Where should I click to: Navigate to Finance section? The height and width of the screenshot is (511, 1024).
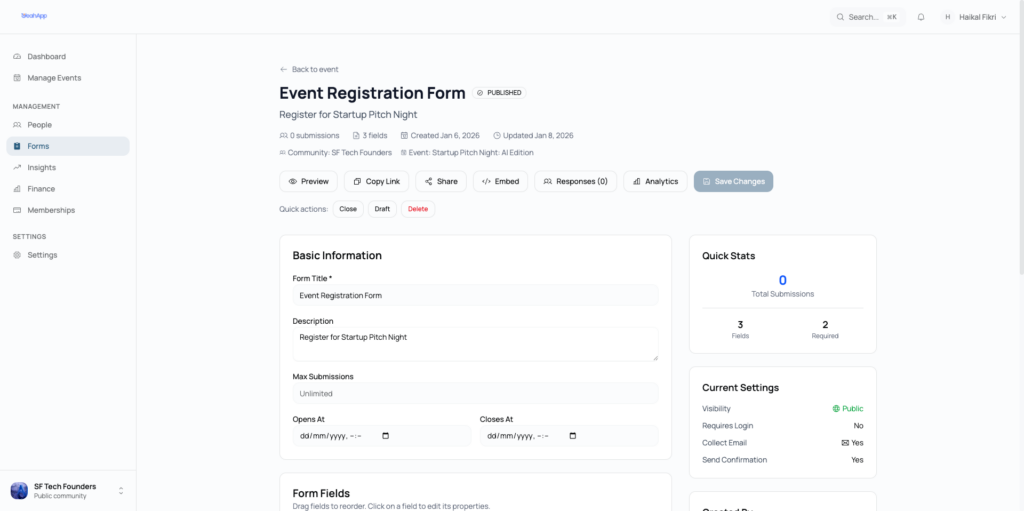tap(41, 189)
